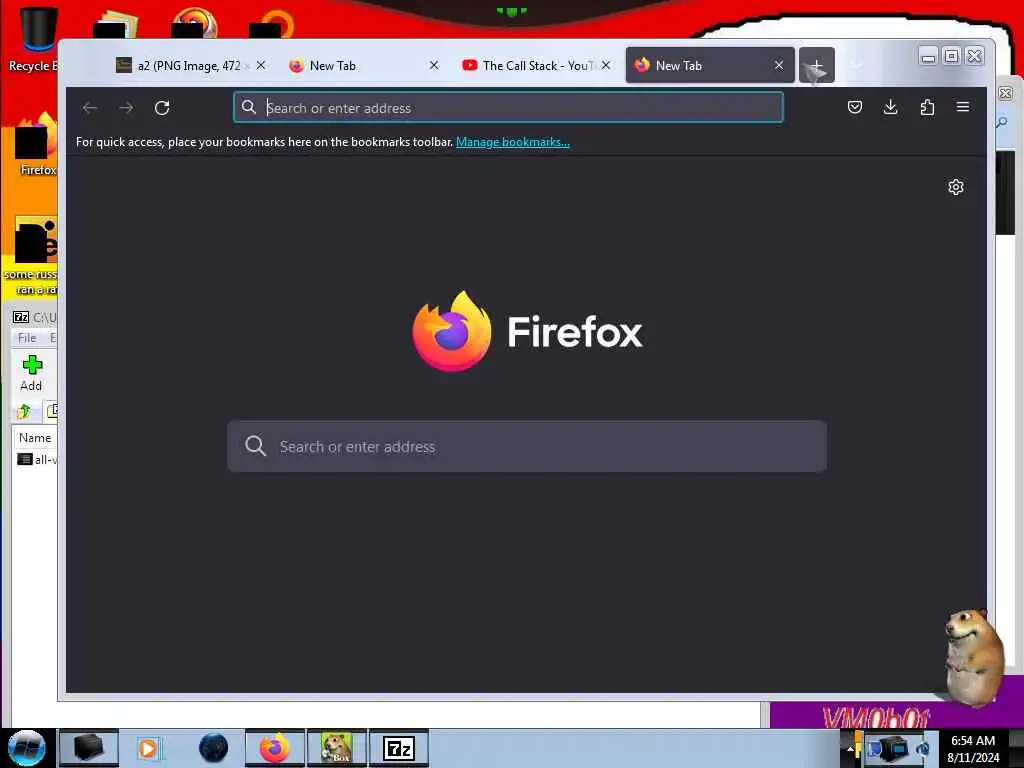This screenshot has width=1024, height=768.
Task: Minimize the Firefox window
Action: point(928,57)
